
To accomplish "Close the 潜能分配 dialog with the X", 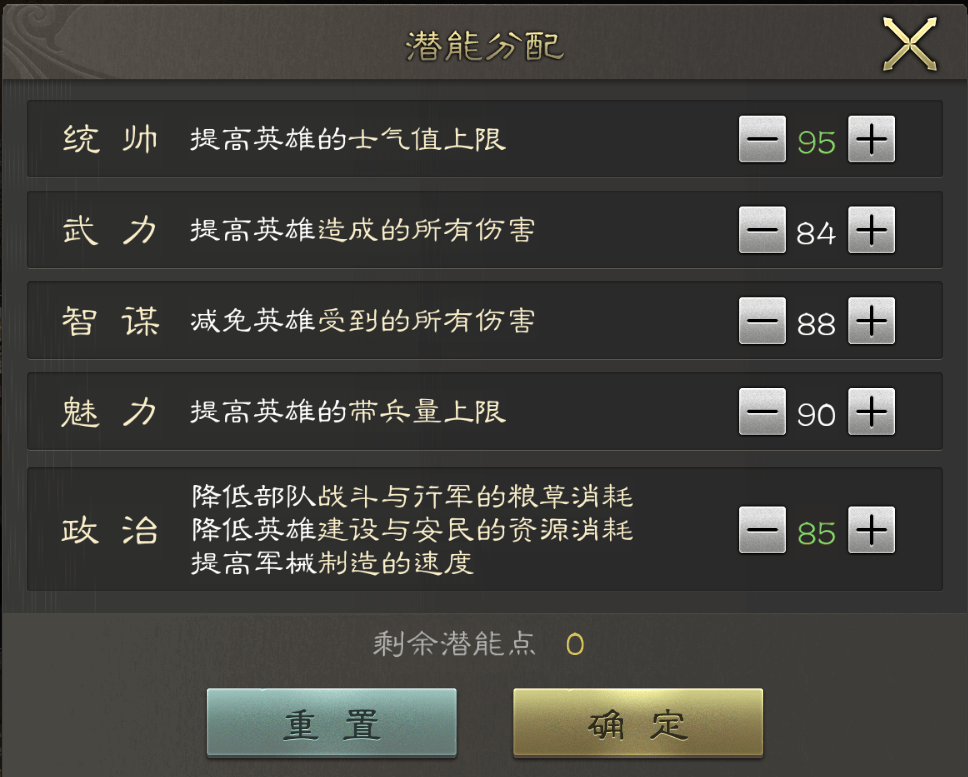I will coord(909,42).
